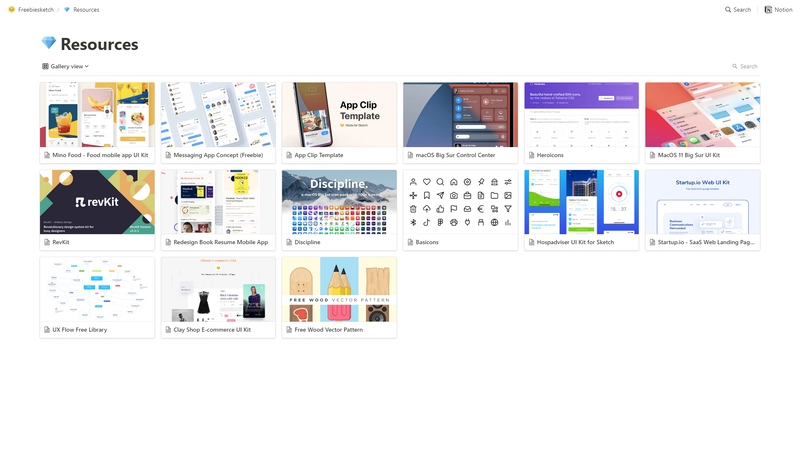The image size is (800, 450).
Task: Open macOS Big Sur Control Center thumbnail
Action: pos(460,115)
